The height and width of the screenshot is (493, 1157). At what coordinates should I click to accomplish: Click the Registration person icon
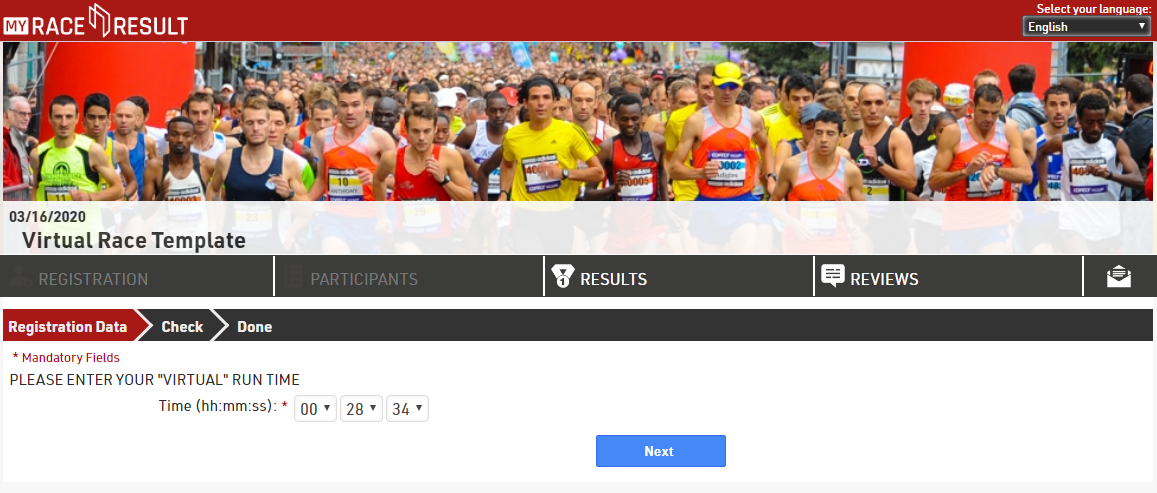tap(21, 278)
